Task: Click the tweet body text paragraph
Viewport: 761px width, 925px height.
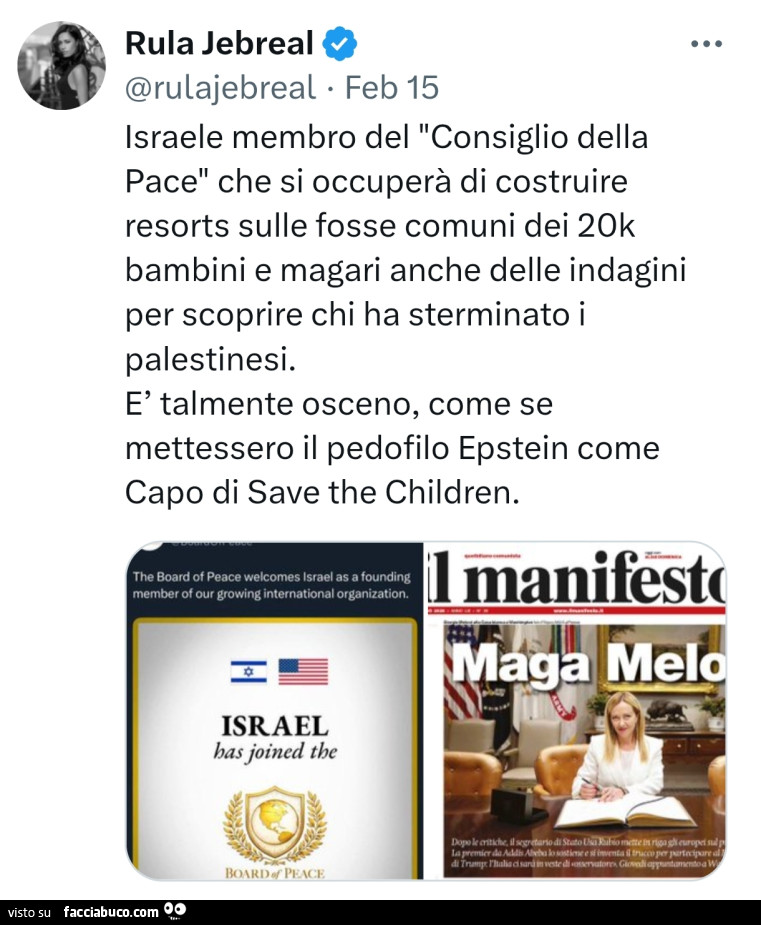Action: click(406, 314)
